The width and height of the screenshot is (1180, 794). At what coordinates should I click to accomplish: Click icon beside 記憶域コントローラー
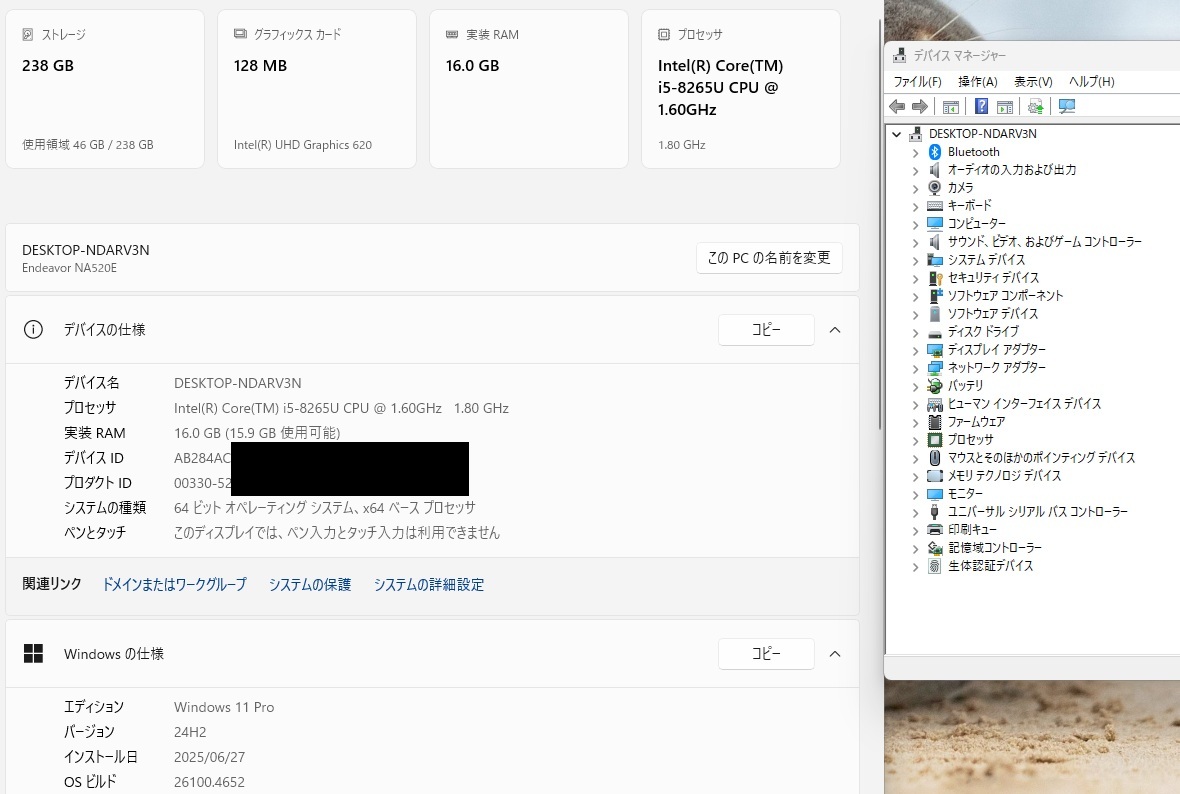tap(935, 548)
